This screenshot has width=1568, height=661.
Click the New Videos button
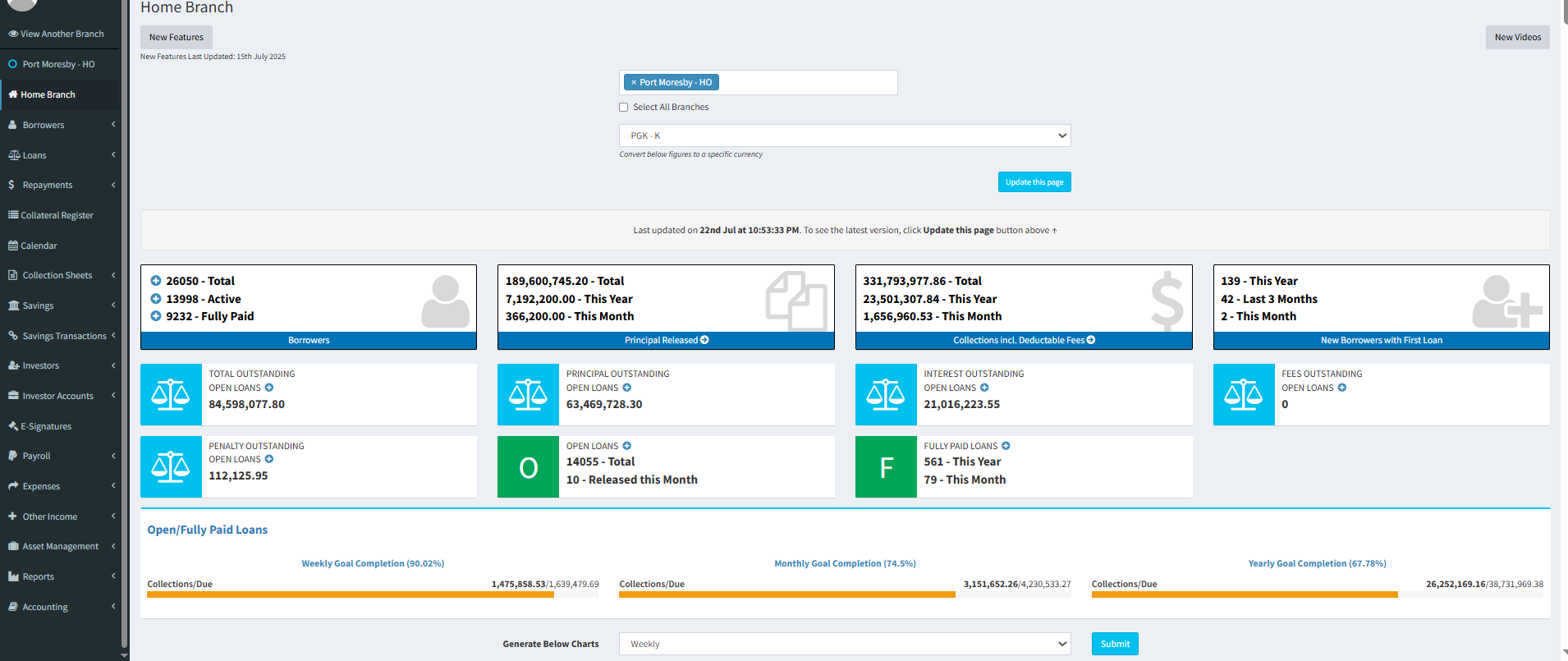tap(1517, 37)
